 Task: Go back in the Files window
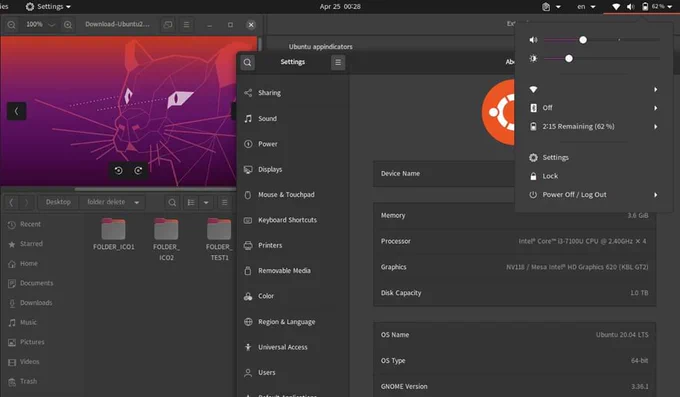(11, 202)
